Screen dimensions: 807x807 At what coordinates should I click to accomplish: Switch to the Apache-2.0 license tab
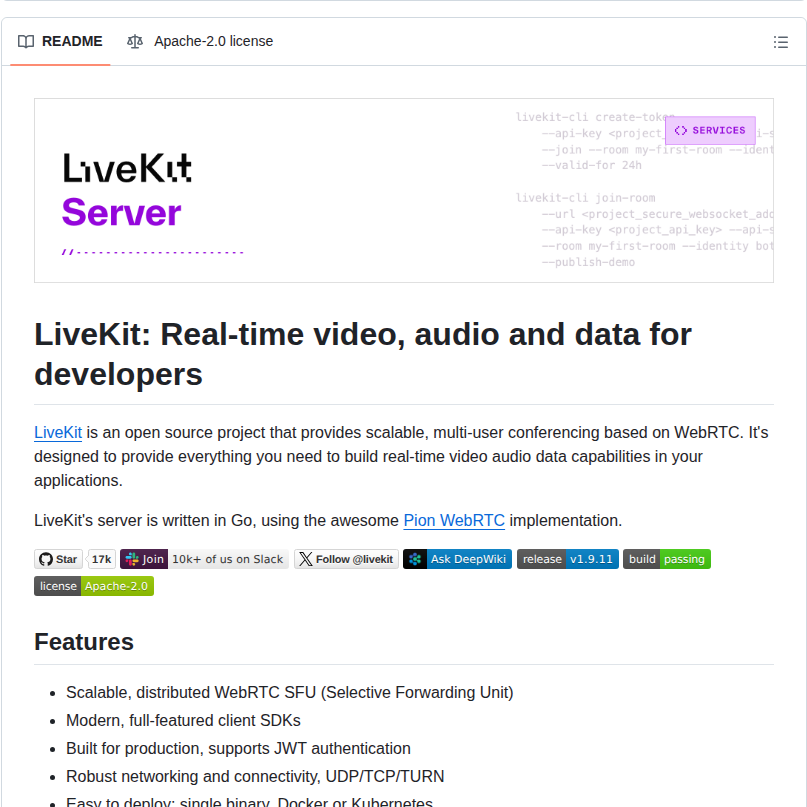click(x=204, y=41)
